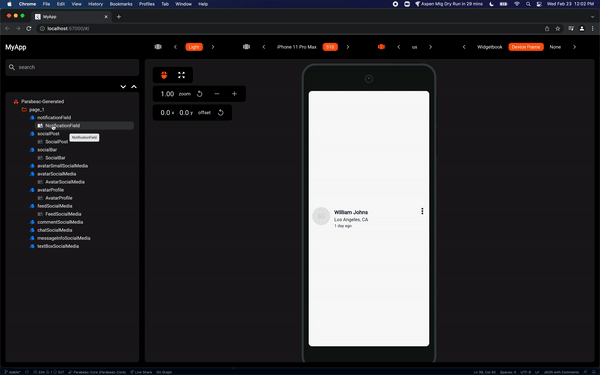This screenshot has height=375, width=600.
Task: Reset offset with the circular arrow
Action: [220, 112]
